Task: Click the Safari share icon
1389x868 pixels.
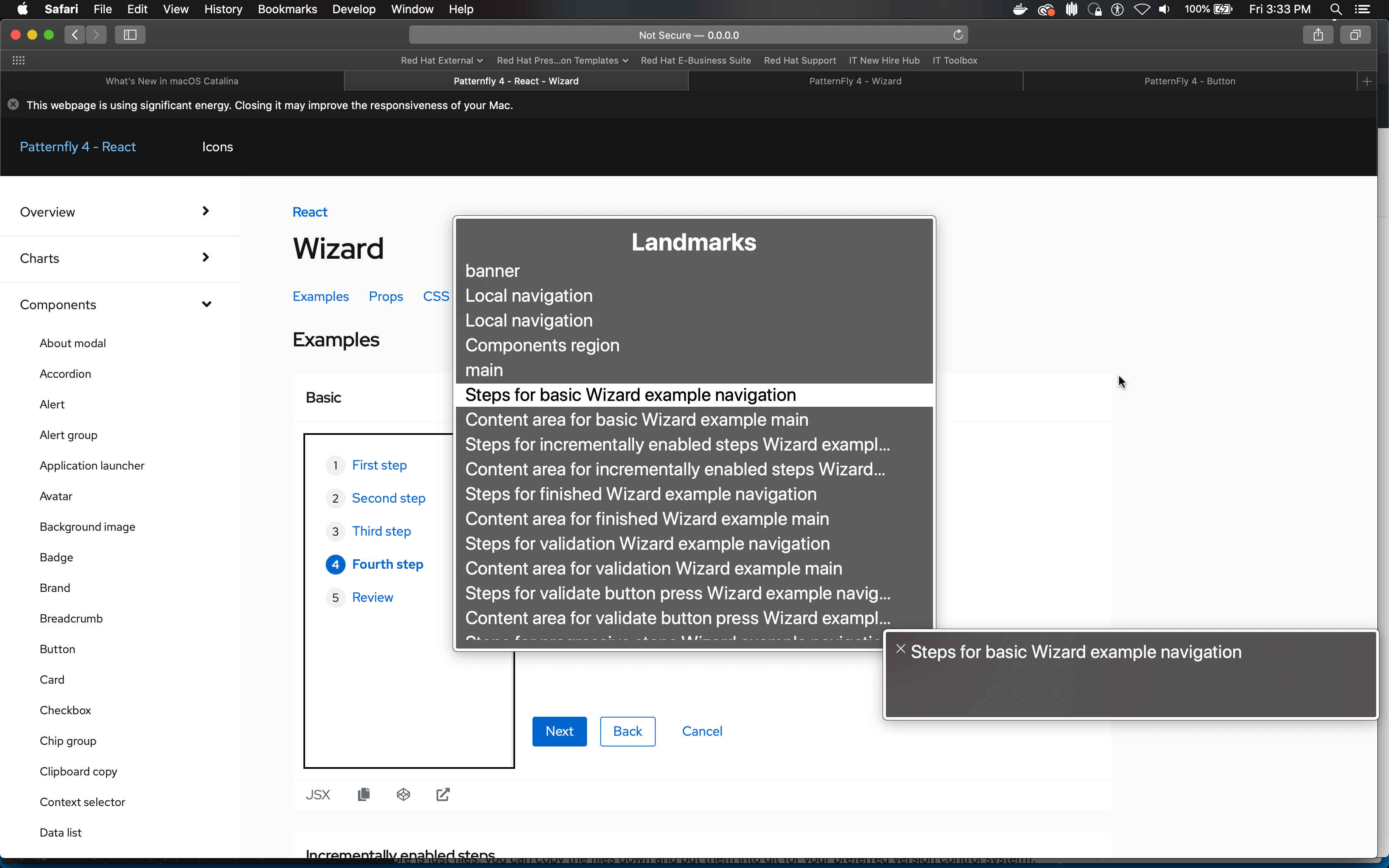Action: pos(1318,35)
